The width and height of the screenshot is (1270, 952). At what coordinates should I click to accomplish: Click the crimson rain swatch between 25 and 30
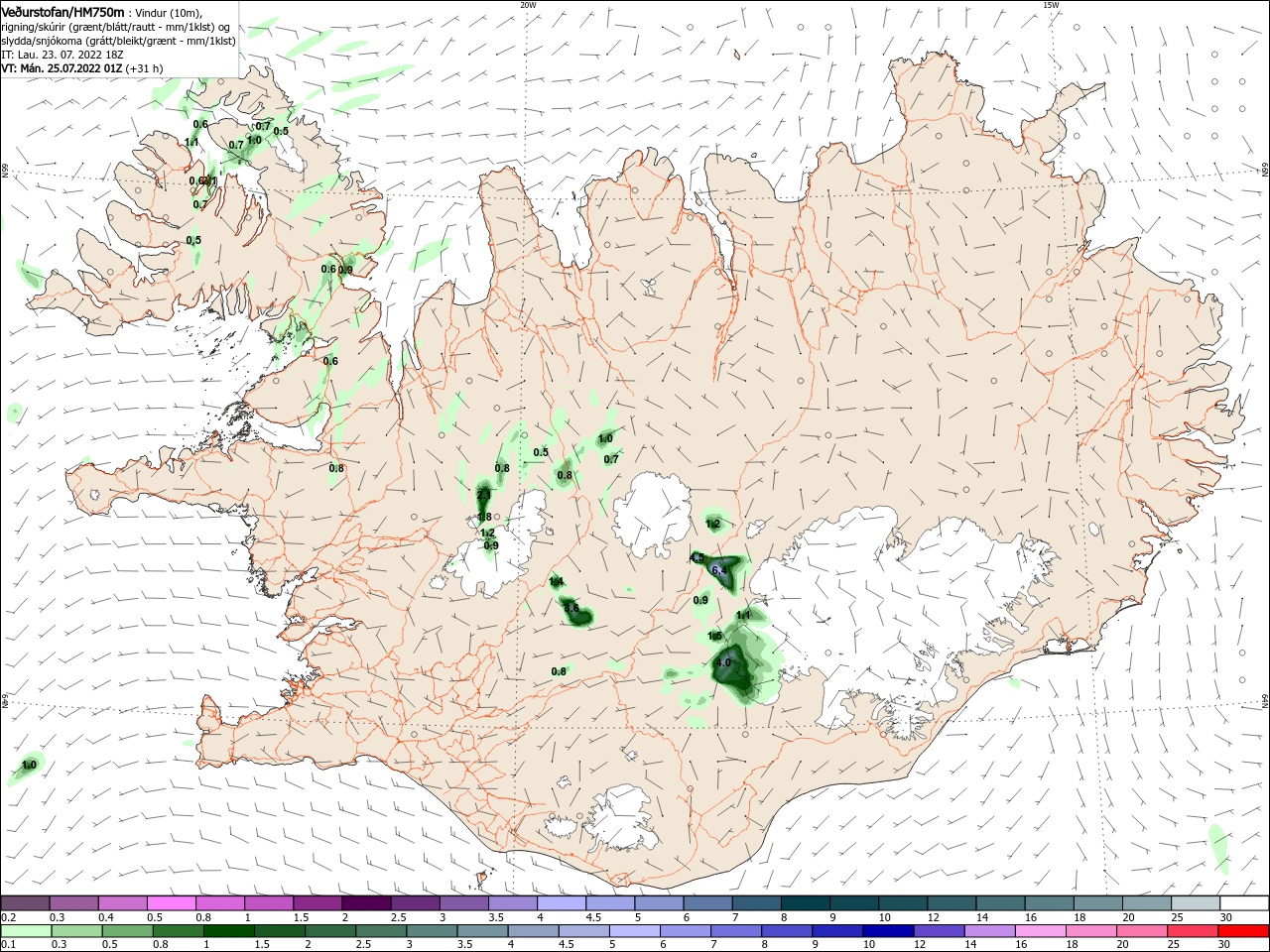click(1195, 931)
